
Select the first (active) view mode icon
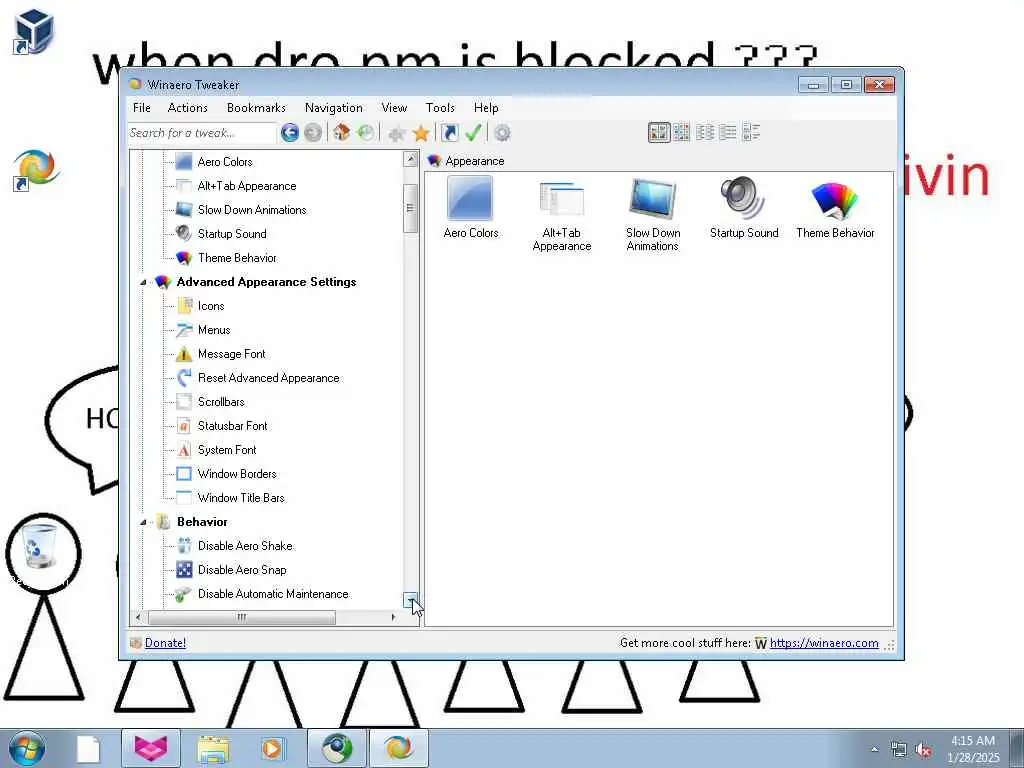click(x=659, y=133)
